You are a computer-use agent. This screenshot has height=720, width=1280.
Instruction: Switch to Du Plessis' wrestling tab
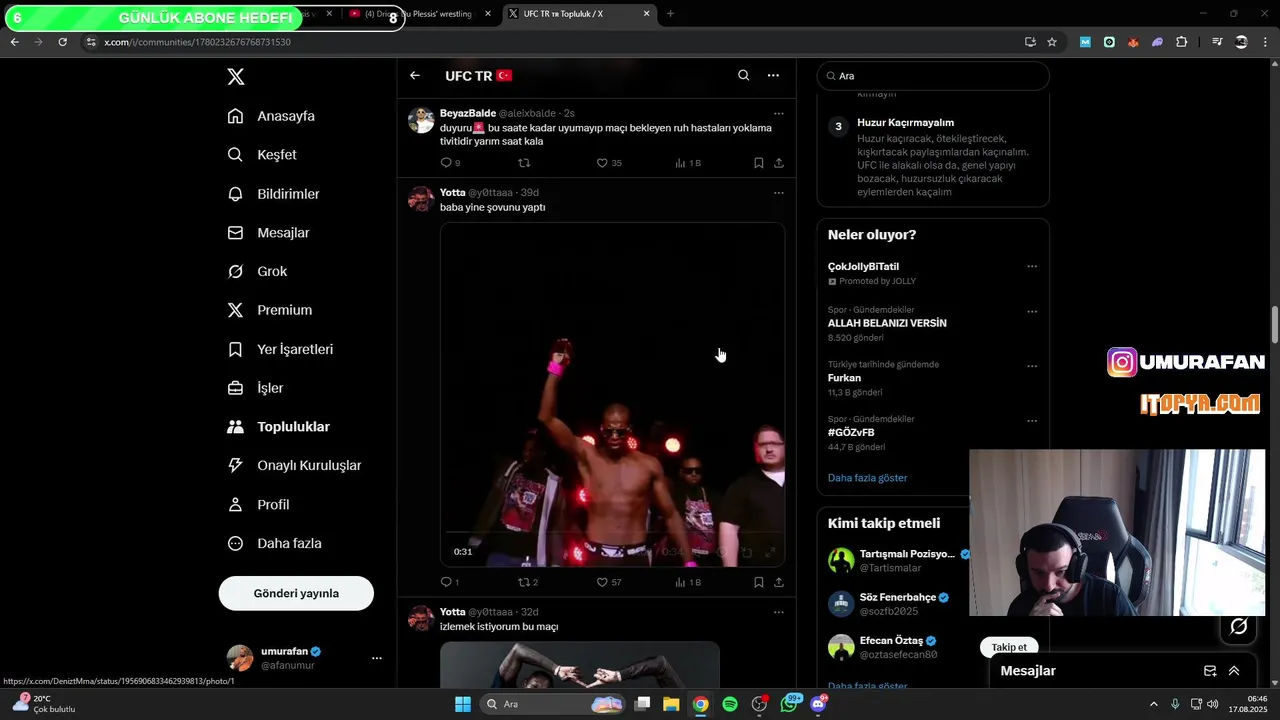point(420,14)
